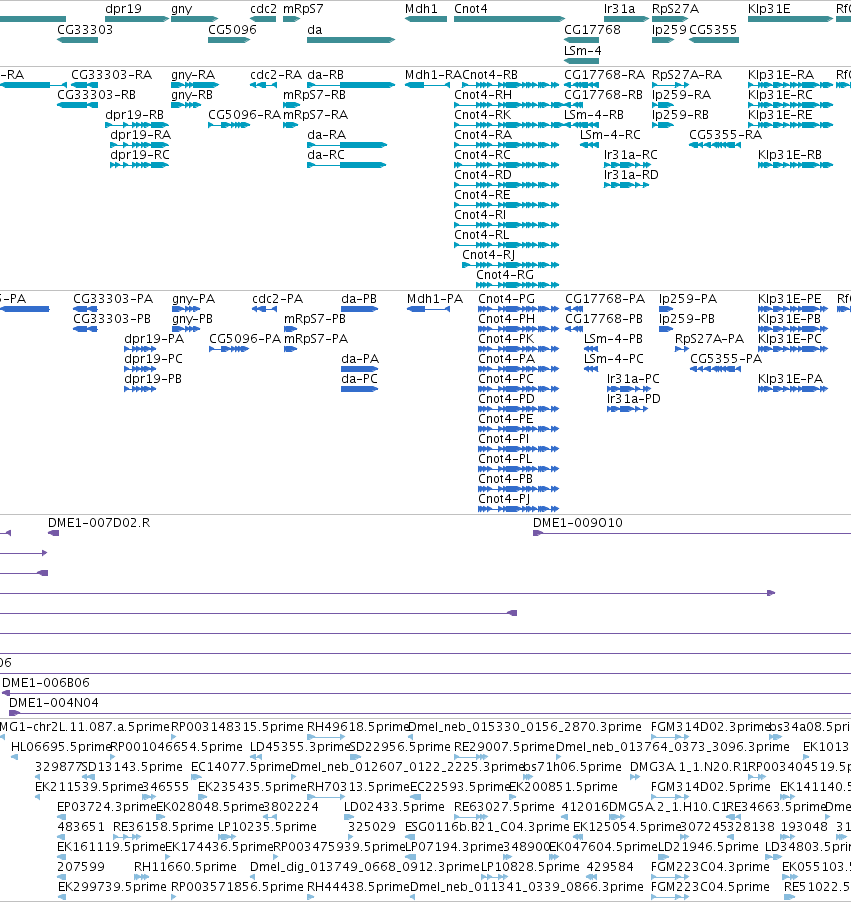Click the RH11660.5prime EST label

[x=185, y=867]
